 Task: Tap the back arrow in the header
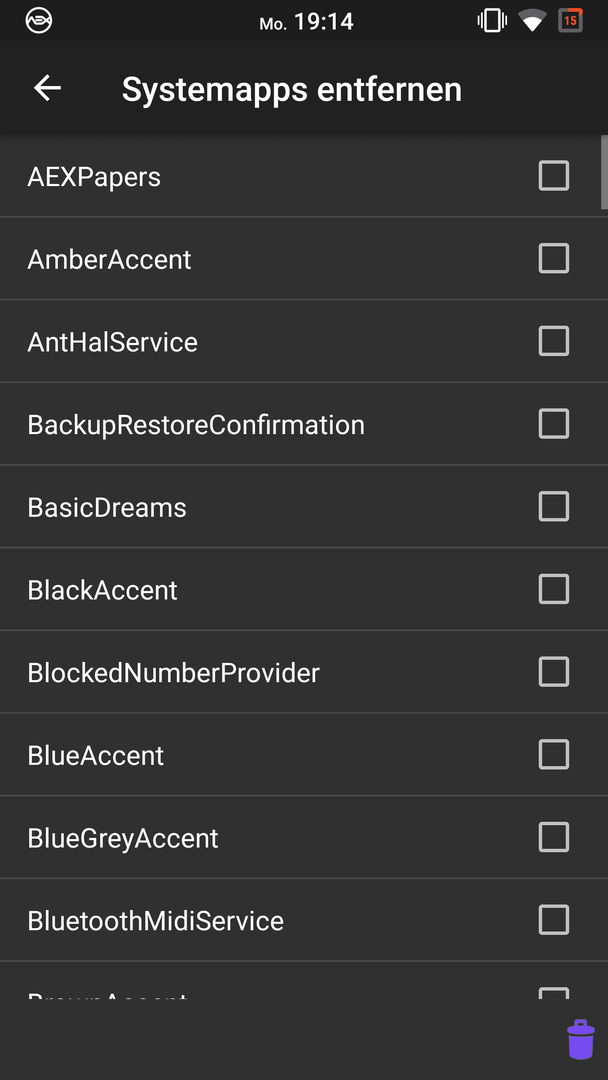pyautogui.click(x=48, y=88)
